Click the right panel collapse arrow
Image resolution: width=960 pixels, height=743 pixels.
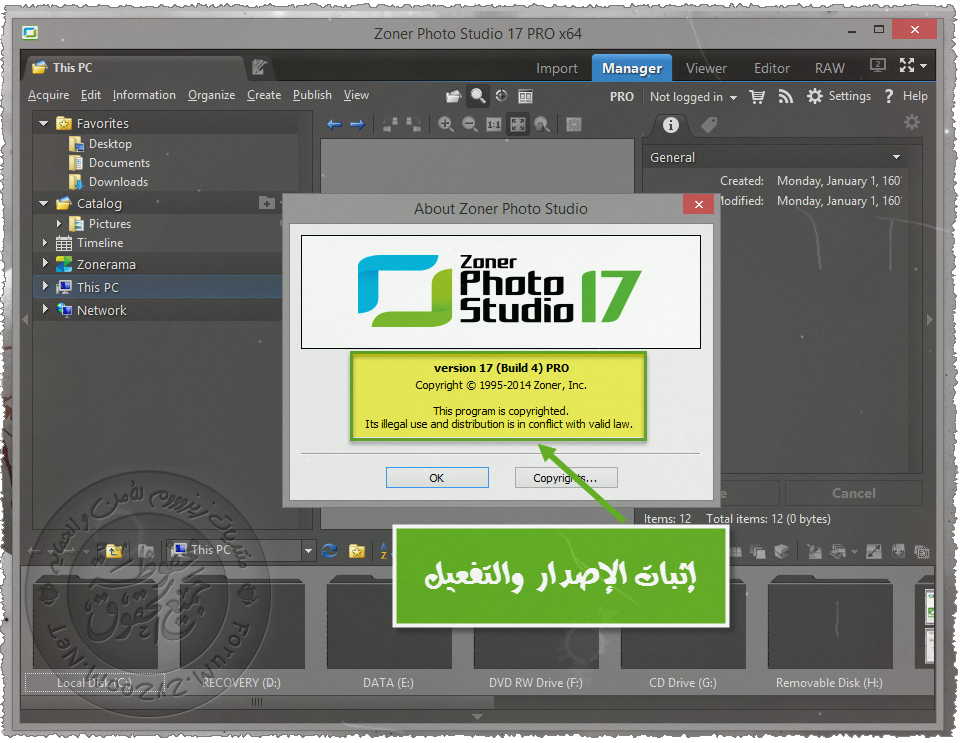tap(929, 319)
